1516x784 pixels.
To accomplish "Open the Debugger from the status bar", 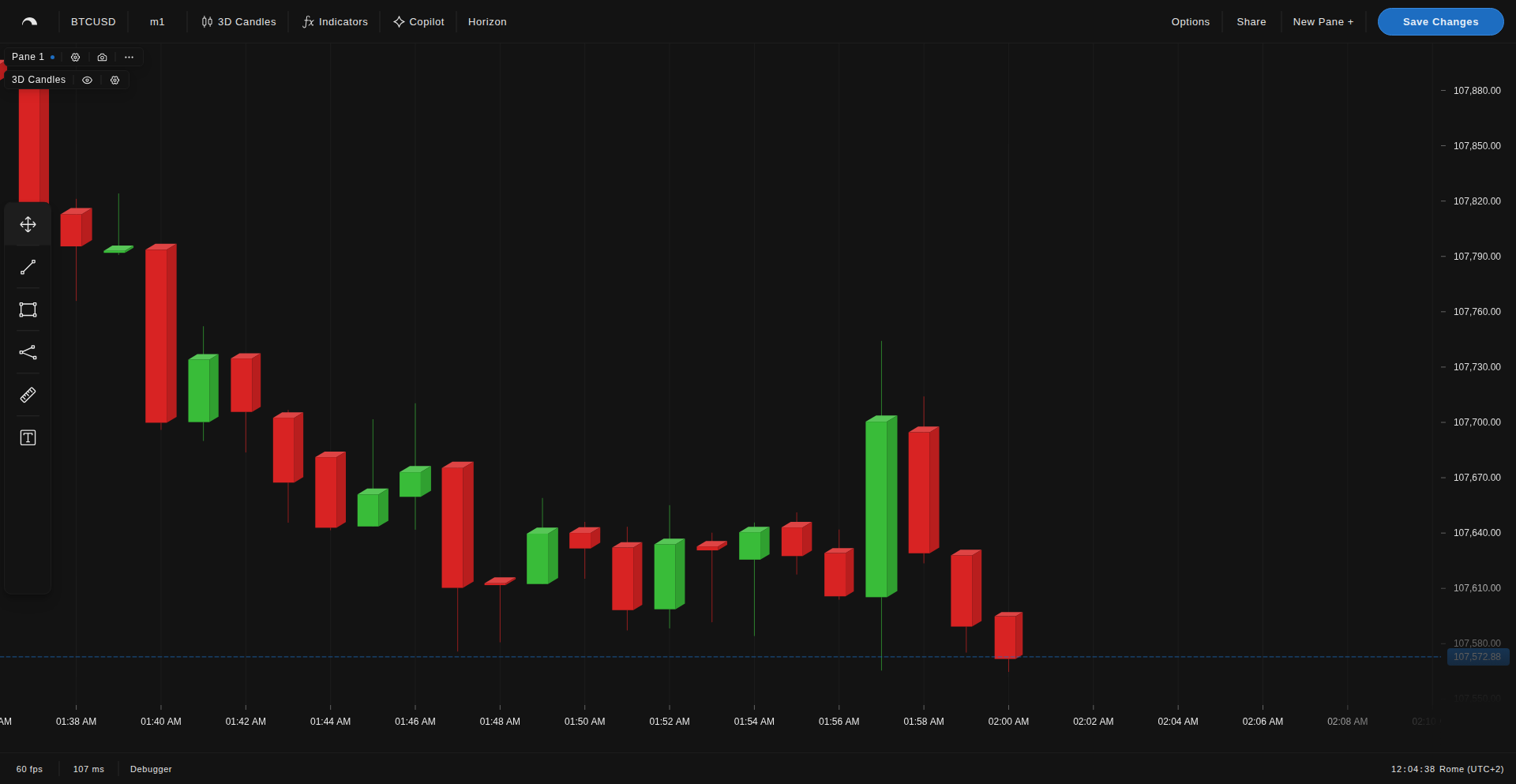I will click(150, 768).
